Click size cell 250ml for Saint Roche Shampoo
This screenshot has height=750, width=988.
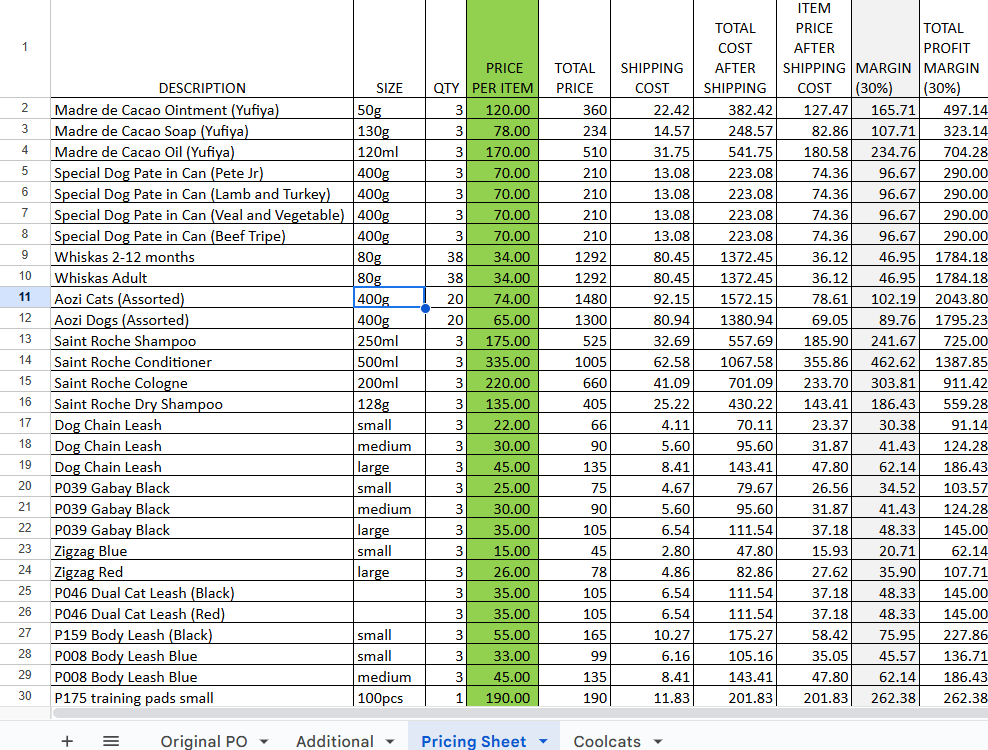point(389,341)
